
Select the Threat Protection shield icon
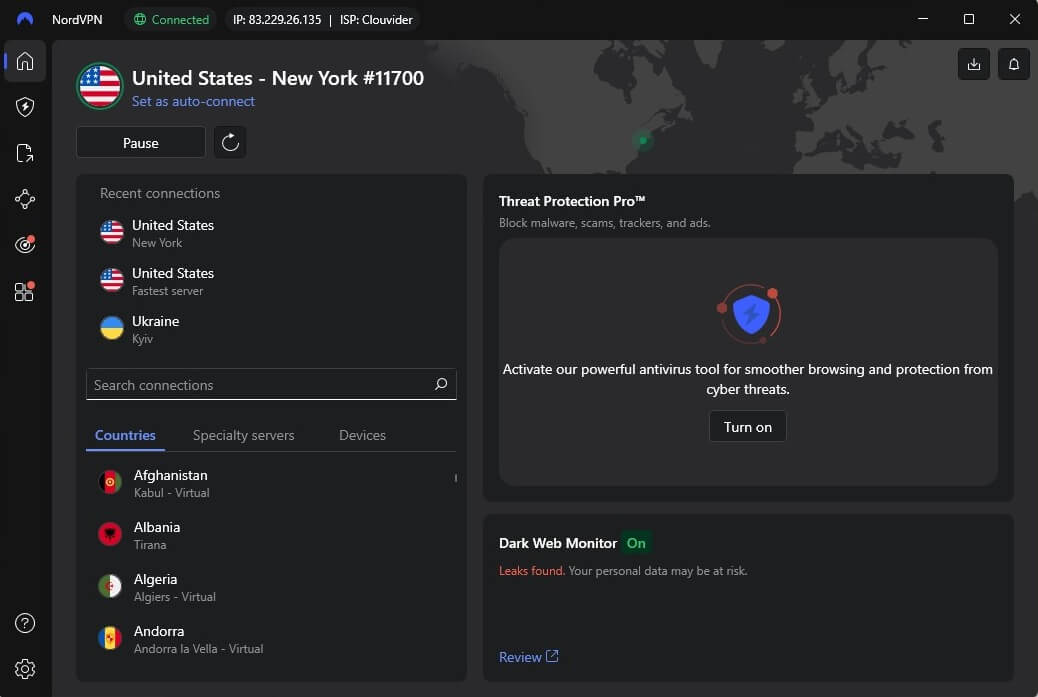click(x=24, y=107)
